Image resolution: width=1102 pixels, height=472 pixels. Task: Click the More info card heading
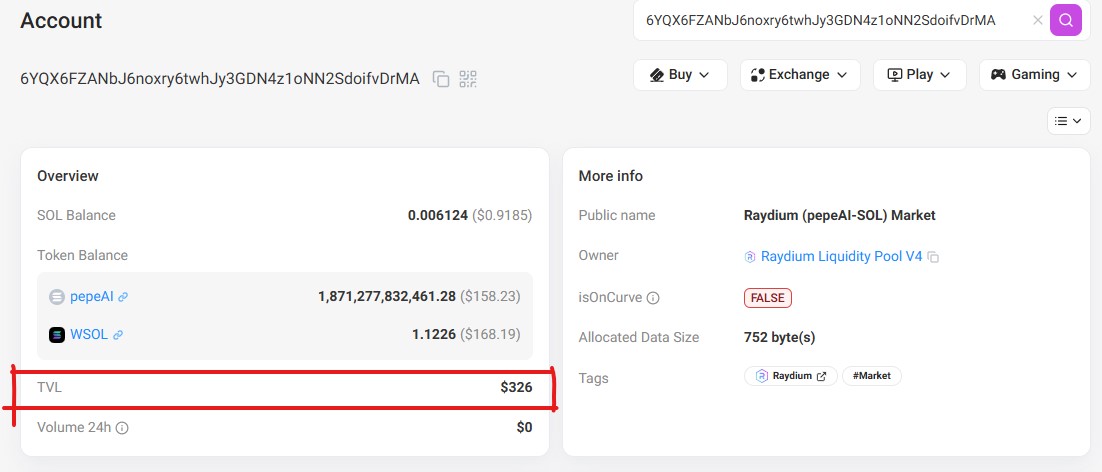pyautogui.click(x=611, y=176)
